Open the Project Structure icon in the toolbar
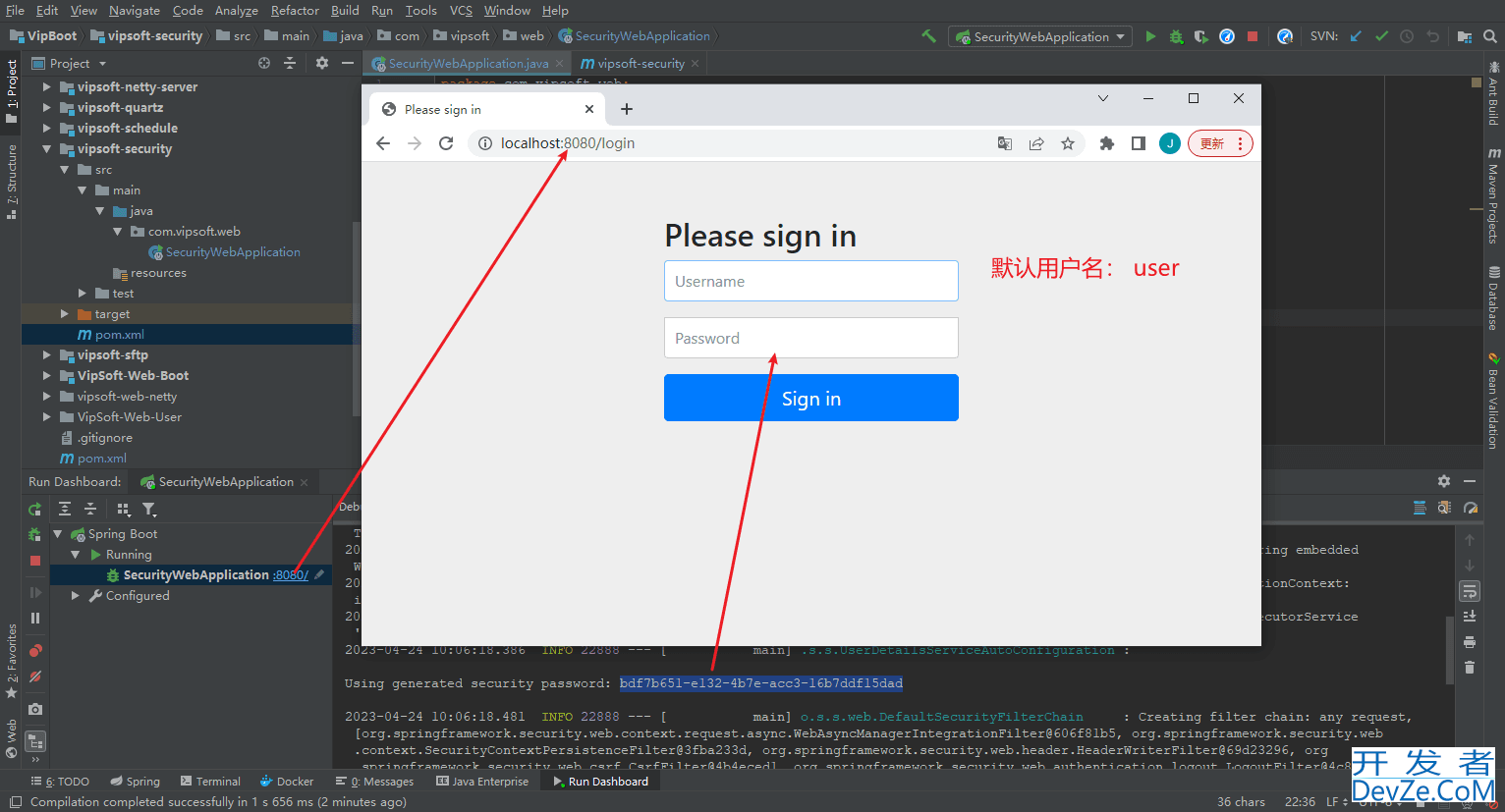The width and height of the screenshot is (1505, 812). (1465, 36)
